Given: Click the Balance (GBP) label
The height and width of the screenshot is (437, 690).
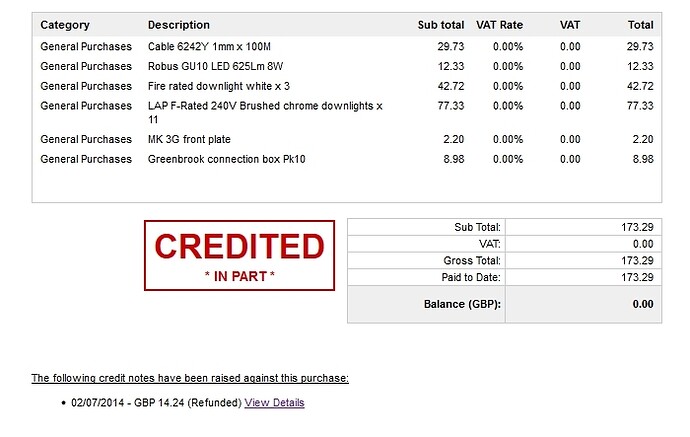Looking at the screenshot, I should point(460,304).
